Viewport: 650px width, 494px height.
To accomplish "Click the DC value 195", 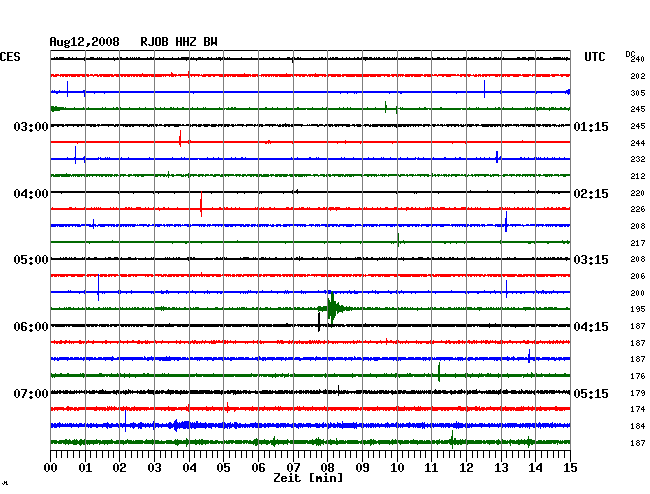I will click(x=638, y=309).
